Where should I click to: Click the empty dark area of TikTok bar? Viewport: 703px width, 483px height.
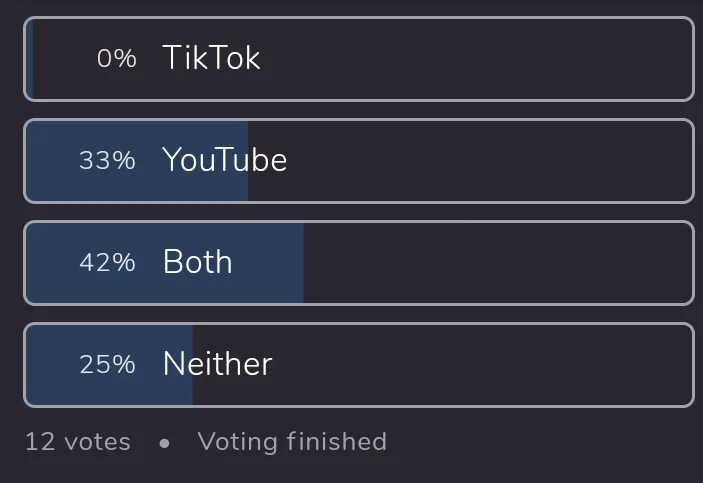(475, 59)
